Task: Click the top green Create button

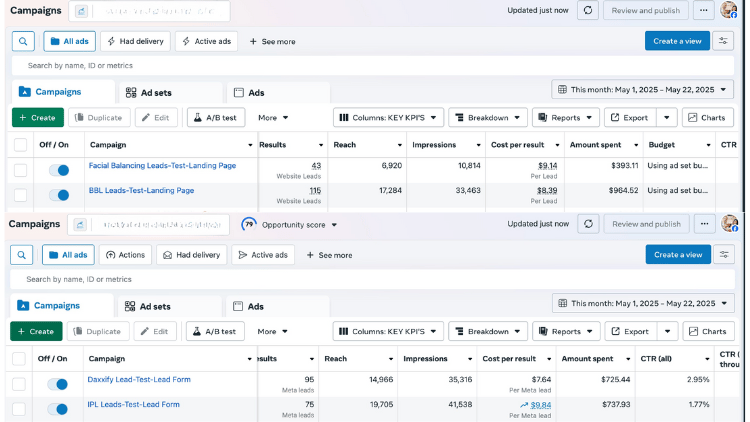Action: point(37,117)
